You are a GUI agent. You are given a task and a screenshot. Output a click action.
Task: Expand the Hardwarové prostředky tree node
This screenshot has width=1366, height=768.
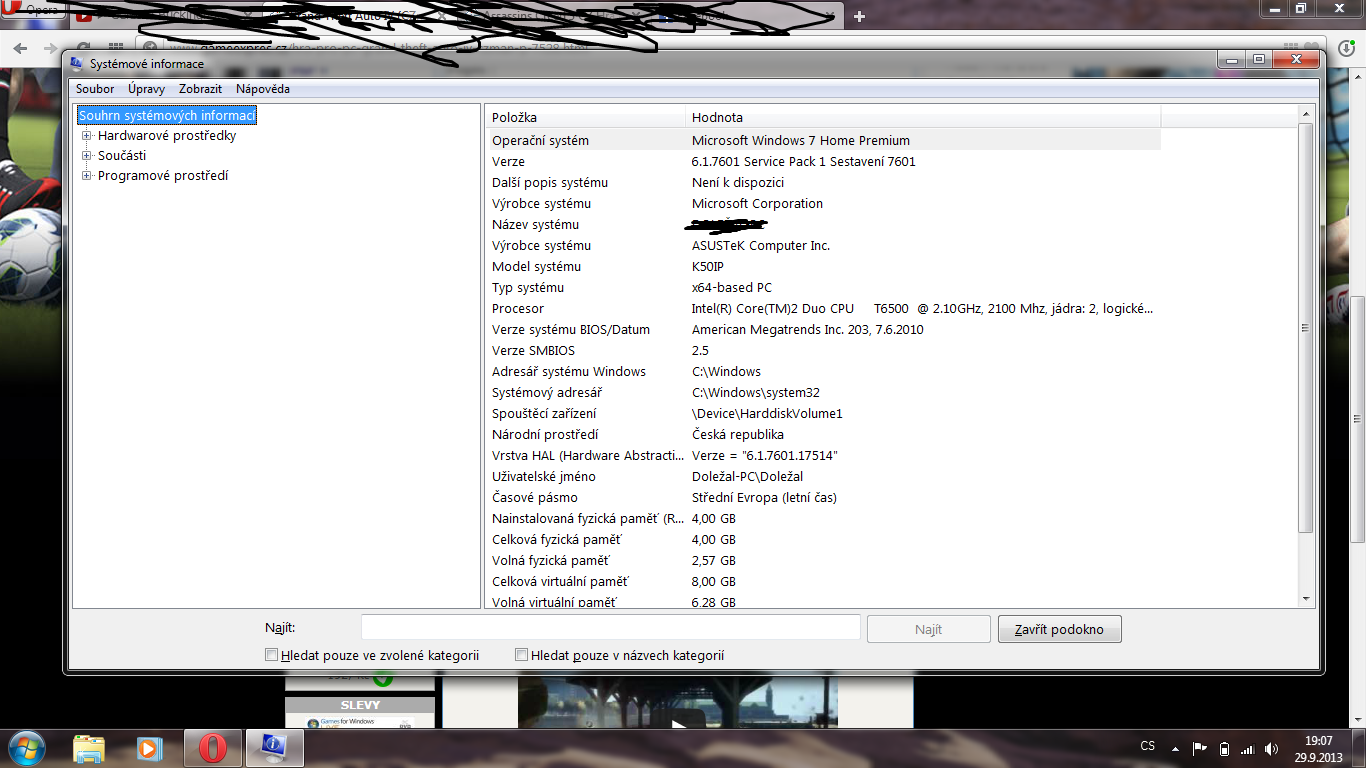click(x=87, y=136)
